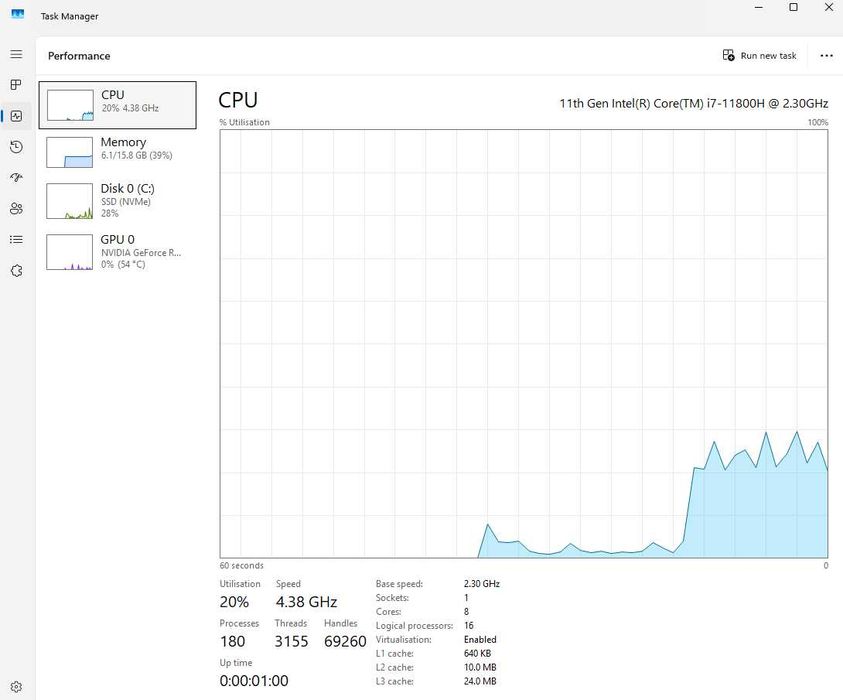
Task: Select the Memory performance entry
Action: click(x=118, y=152)
